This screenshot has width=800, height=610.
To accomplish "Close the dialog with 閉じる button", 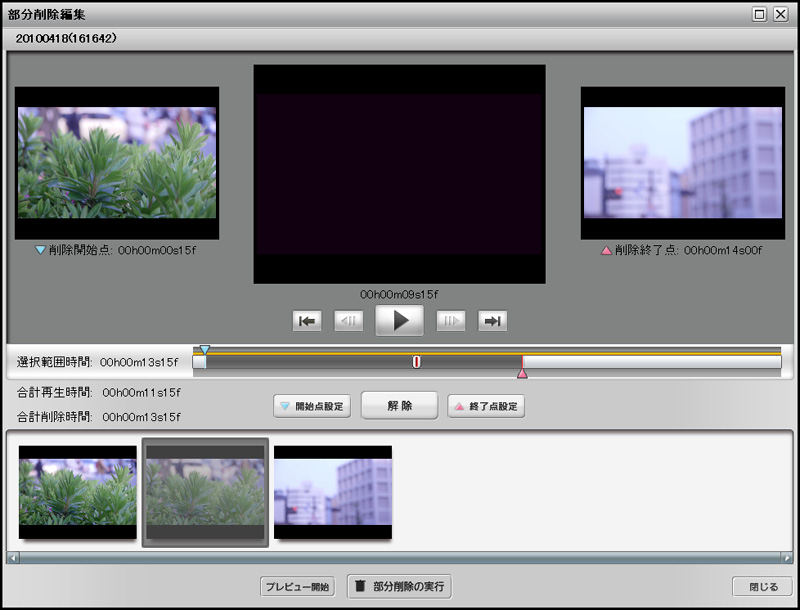I will [x=762, y=586].
